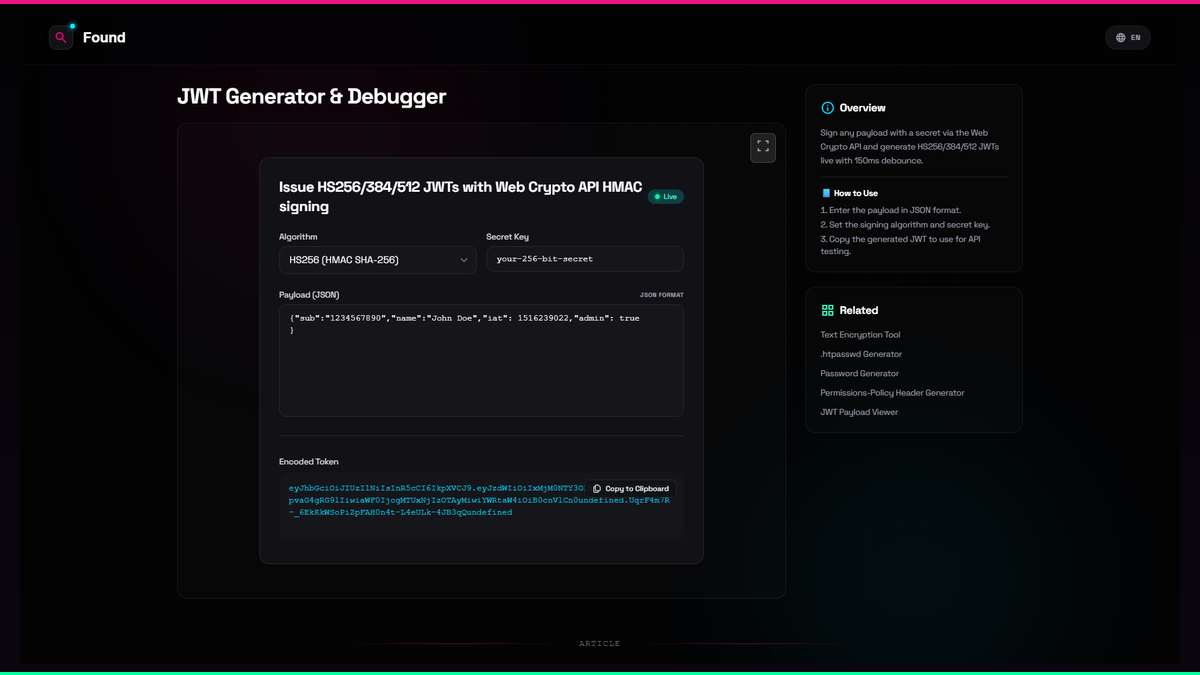Image resolution: width=1200 pixels, height=675 pixels.
Task: Click step 'Set the signing algorithm and secret key'
Action: coord(905,225)
